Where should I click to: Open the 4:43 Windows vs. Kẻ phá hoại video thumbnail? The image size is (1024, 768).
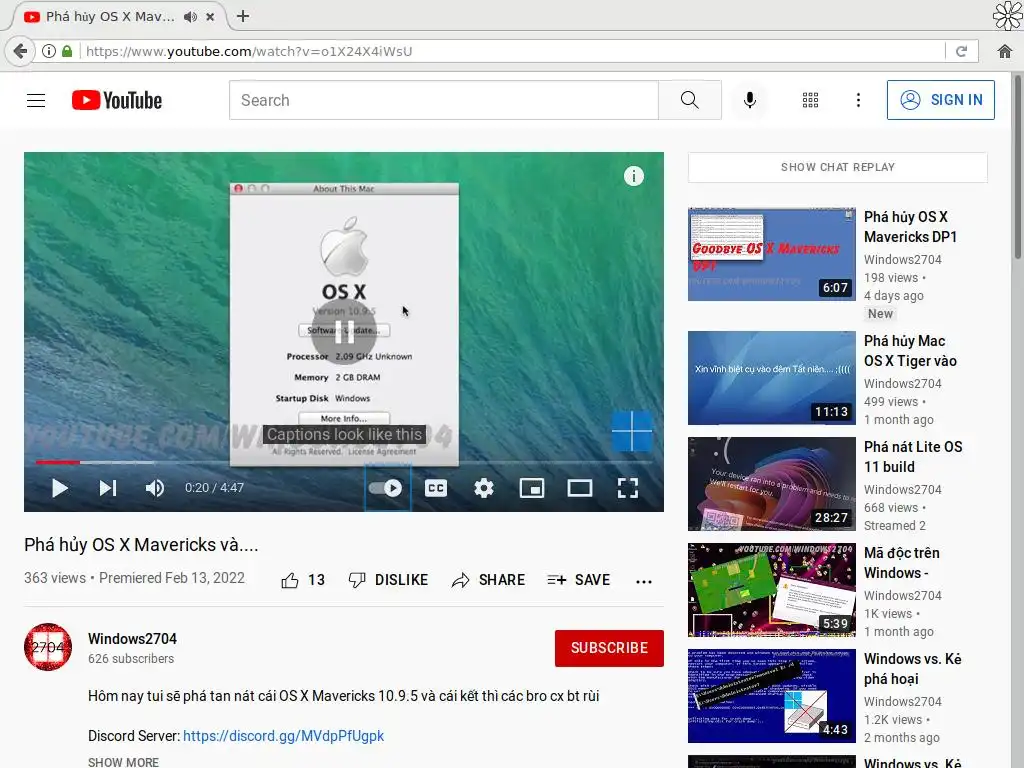pos(771,696)
